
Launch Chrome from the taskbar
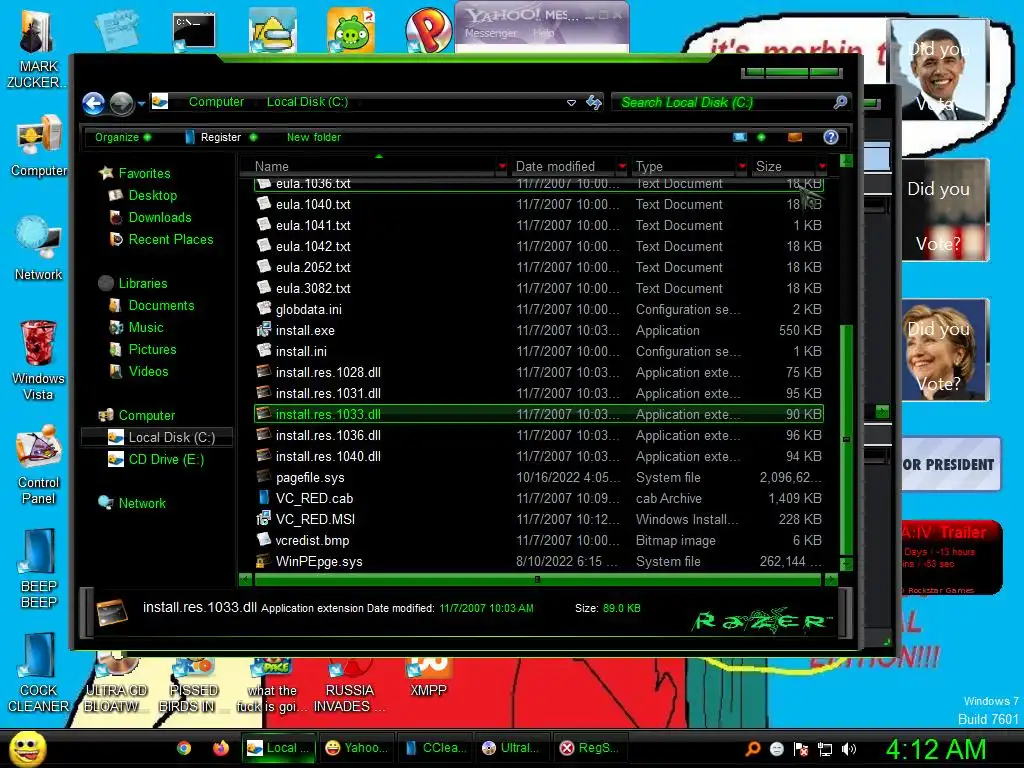click(184, 748)
